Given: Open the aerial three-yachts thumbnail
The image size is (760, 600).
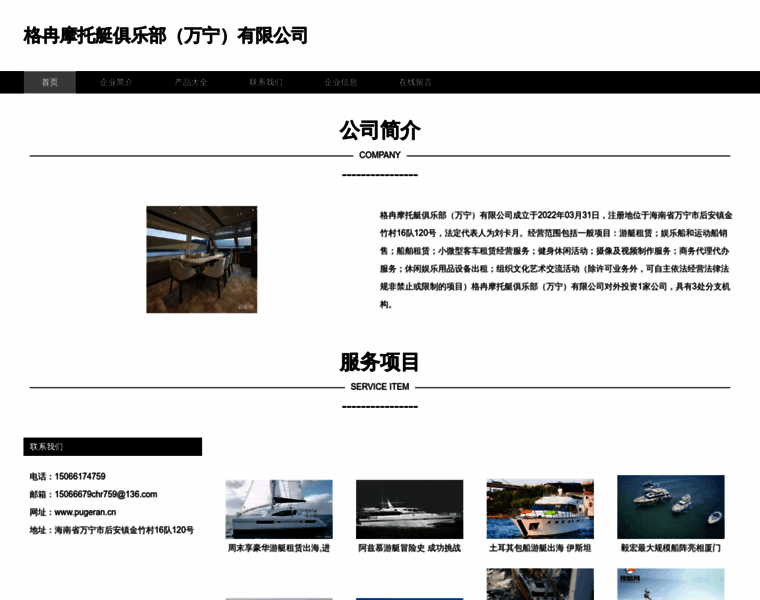Looking at the screenshot, I should pyautogui.click(x=671, y=507).
